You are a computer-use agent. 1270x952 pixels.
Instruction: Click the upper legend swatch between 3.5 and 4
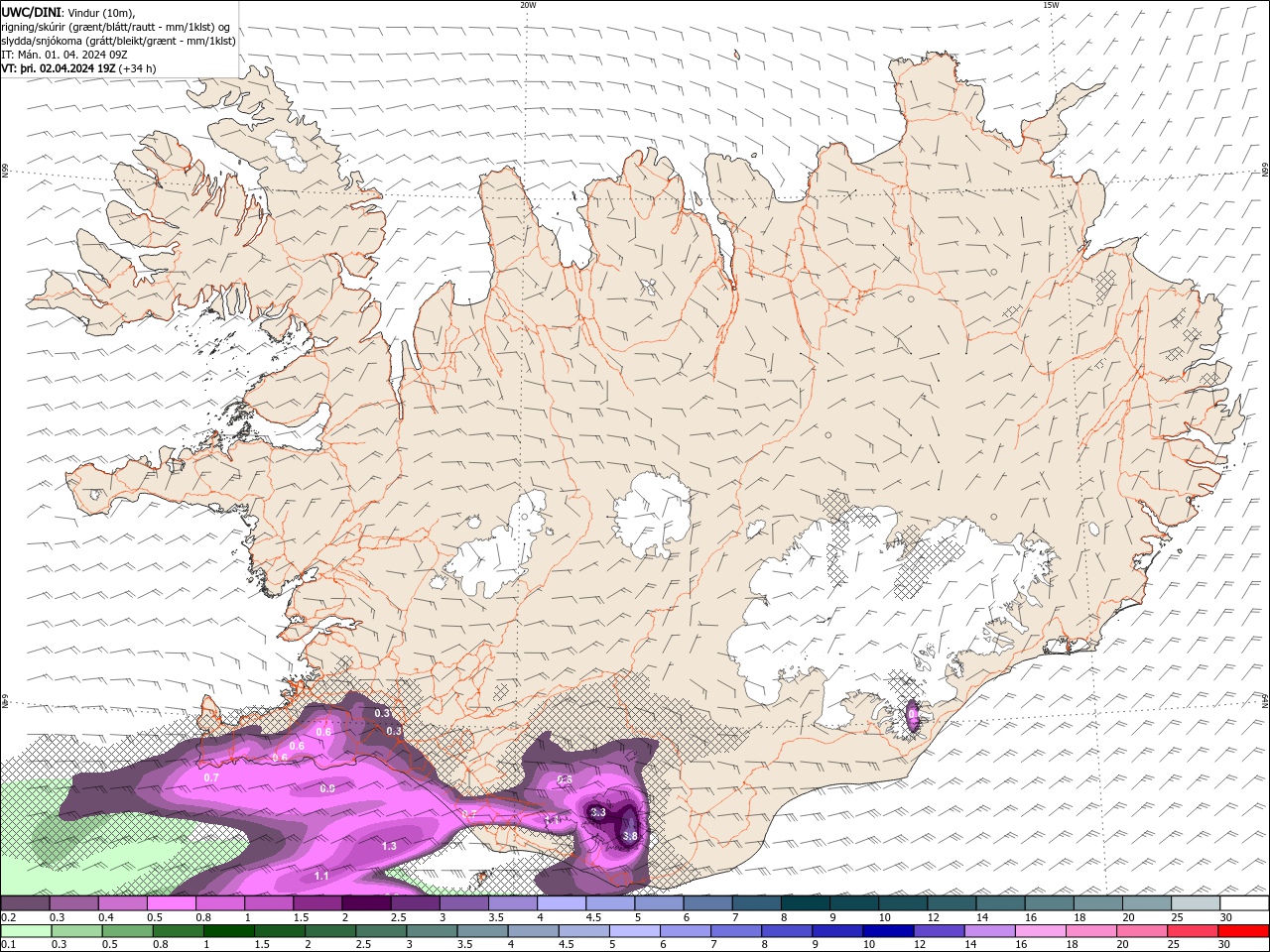[513, 903]
